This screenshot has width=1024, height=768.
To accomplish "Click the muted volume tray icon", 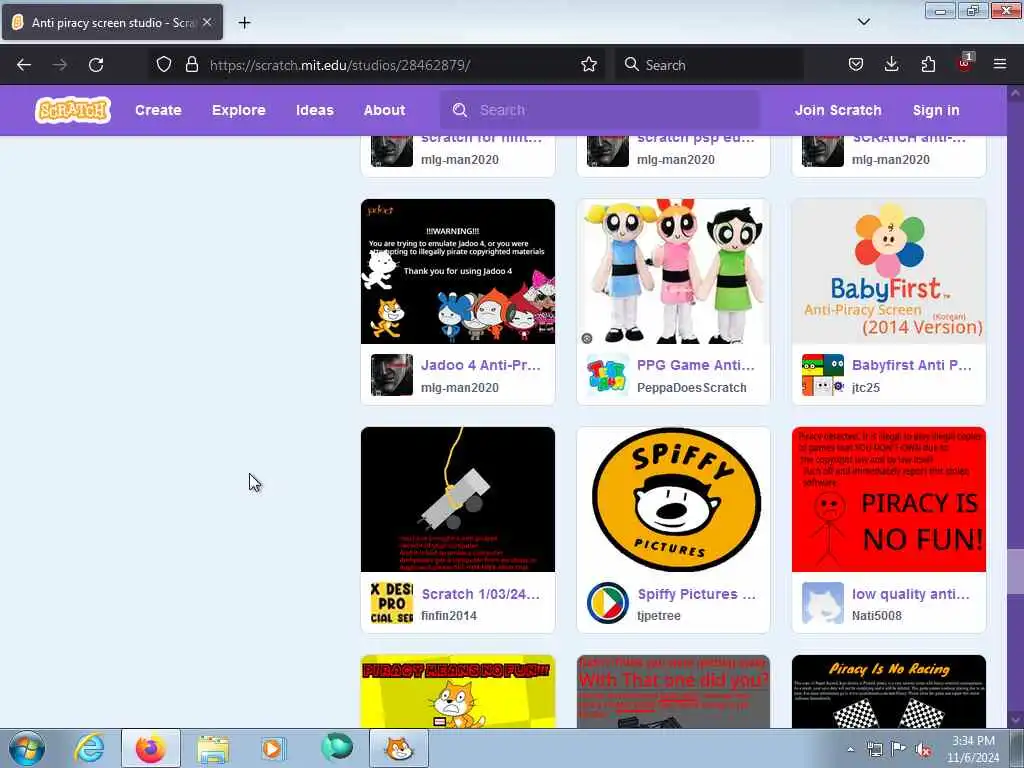I will 923,750.
